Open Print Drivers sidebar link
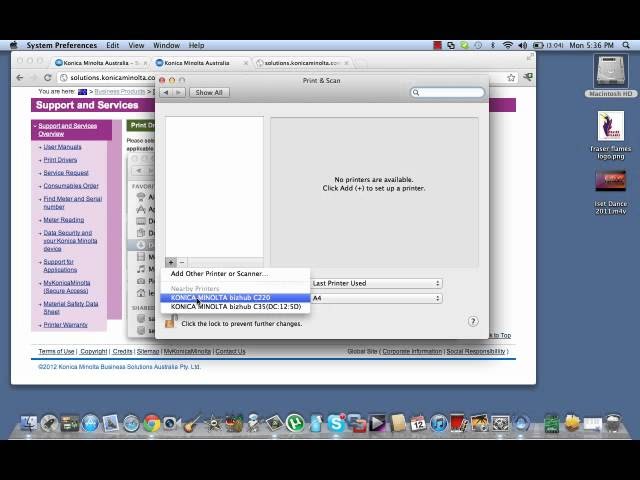The image size is (640, 480). click(60, 160)
